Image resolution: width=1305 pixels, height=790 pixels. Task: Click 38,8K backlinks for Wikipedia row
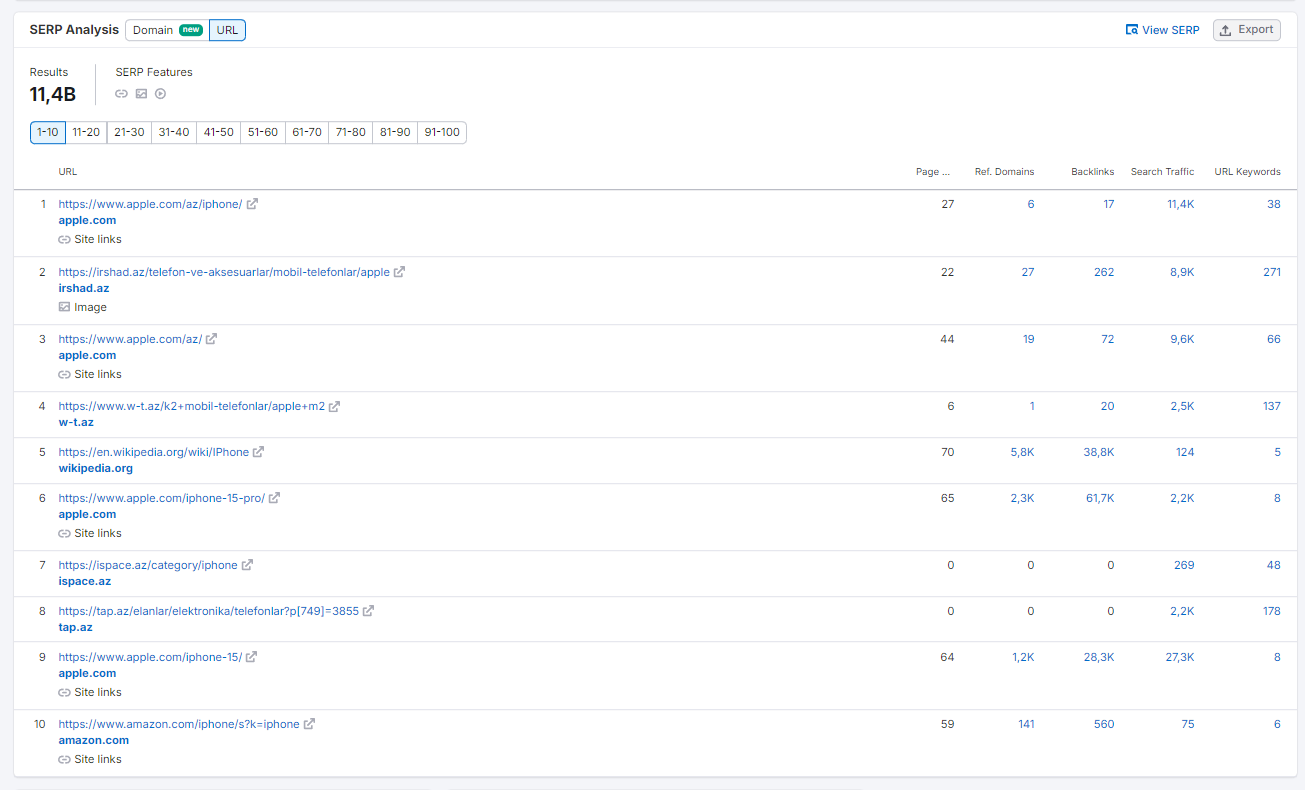click(1098, 452)
